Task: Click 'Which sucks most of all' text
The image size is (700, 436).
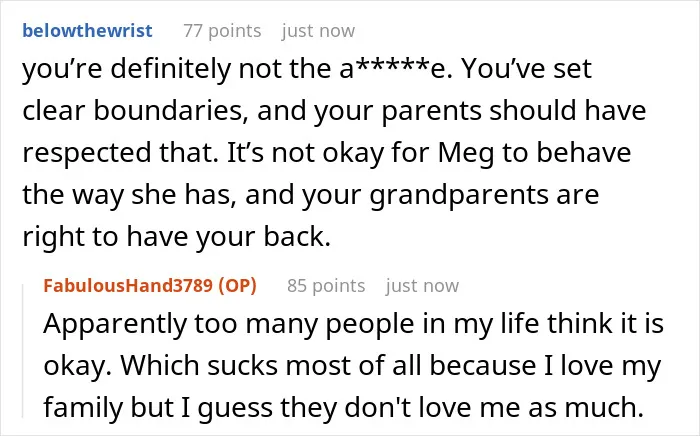Action: coord(271,365)
